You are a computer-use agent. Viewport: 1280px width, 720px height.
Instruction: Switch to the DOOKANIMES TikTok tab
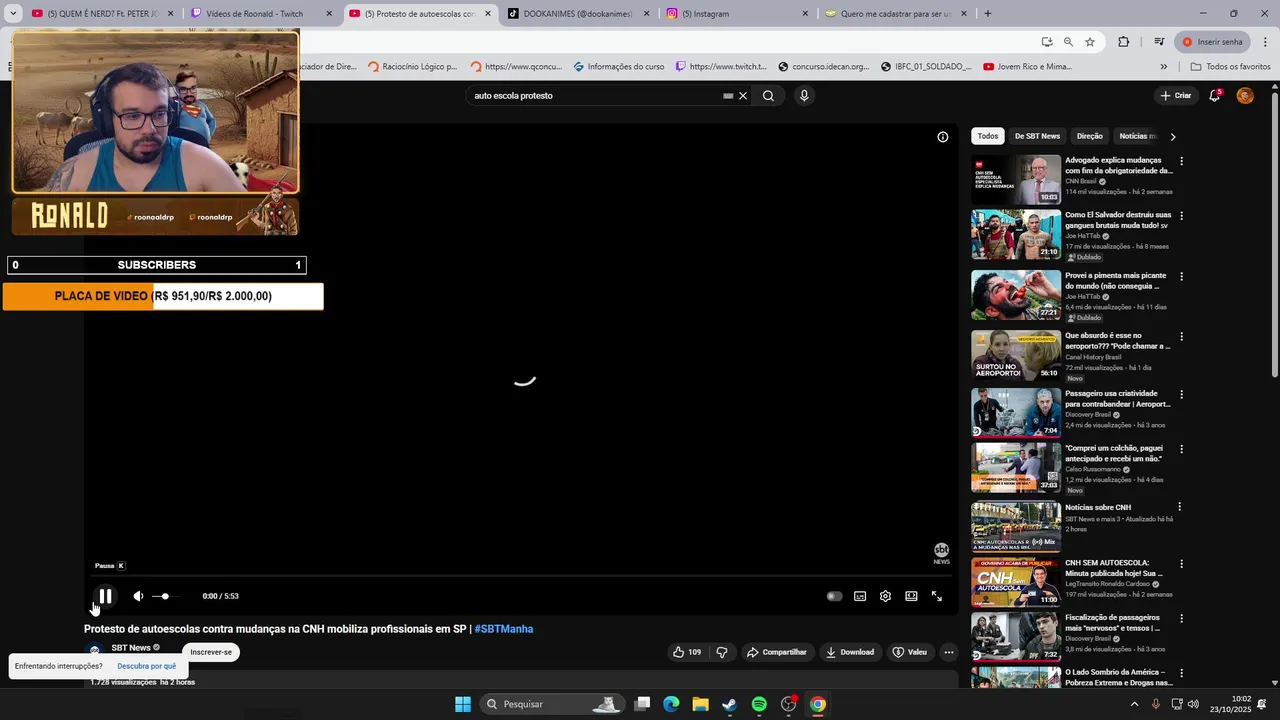tap(579, 14)
